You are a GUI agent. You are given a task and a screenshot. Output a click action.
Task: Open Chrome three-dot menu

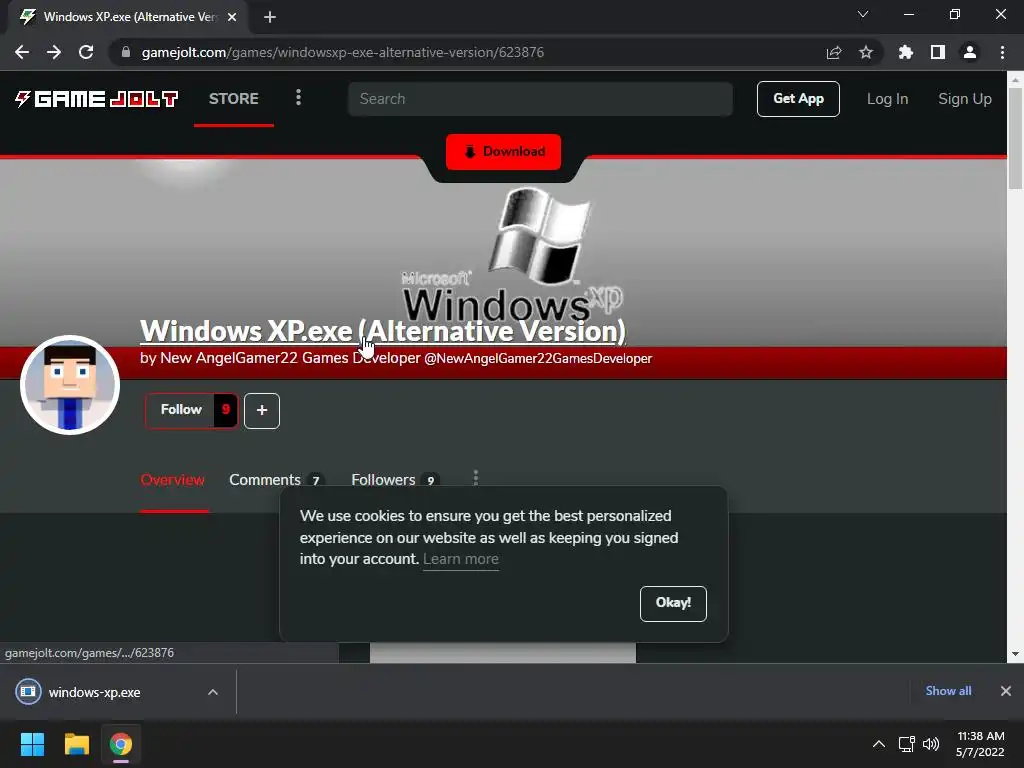(x=1002, y=52)
